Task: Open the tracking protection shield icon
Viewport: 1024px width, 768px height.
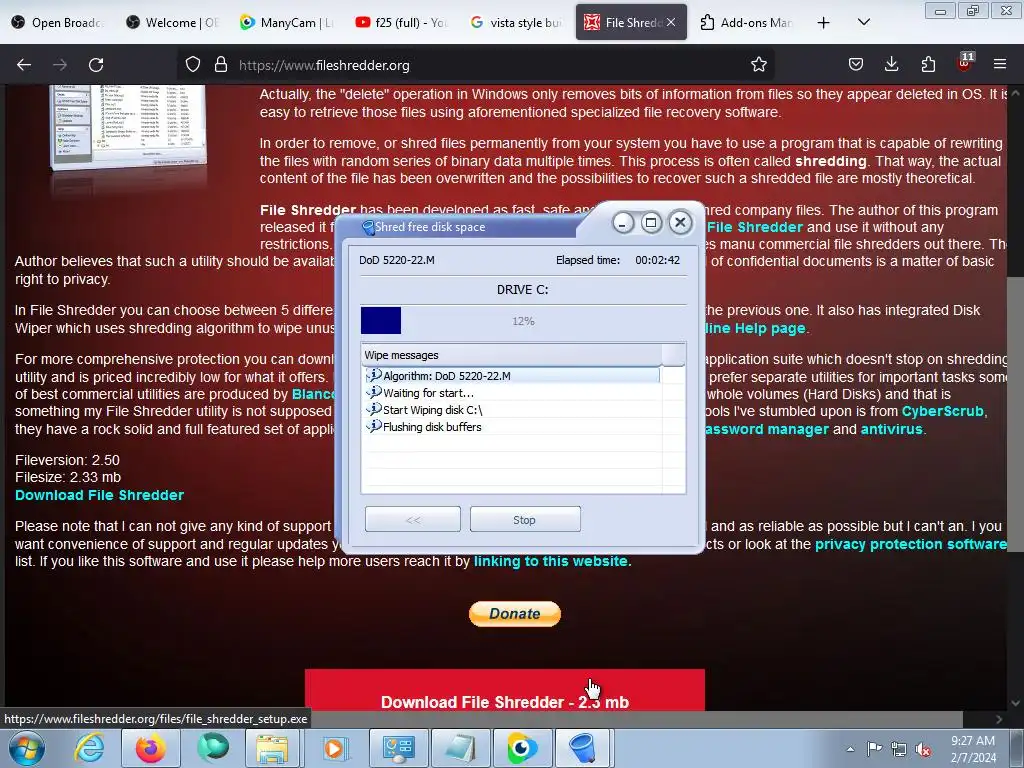Action: [193, 65]
